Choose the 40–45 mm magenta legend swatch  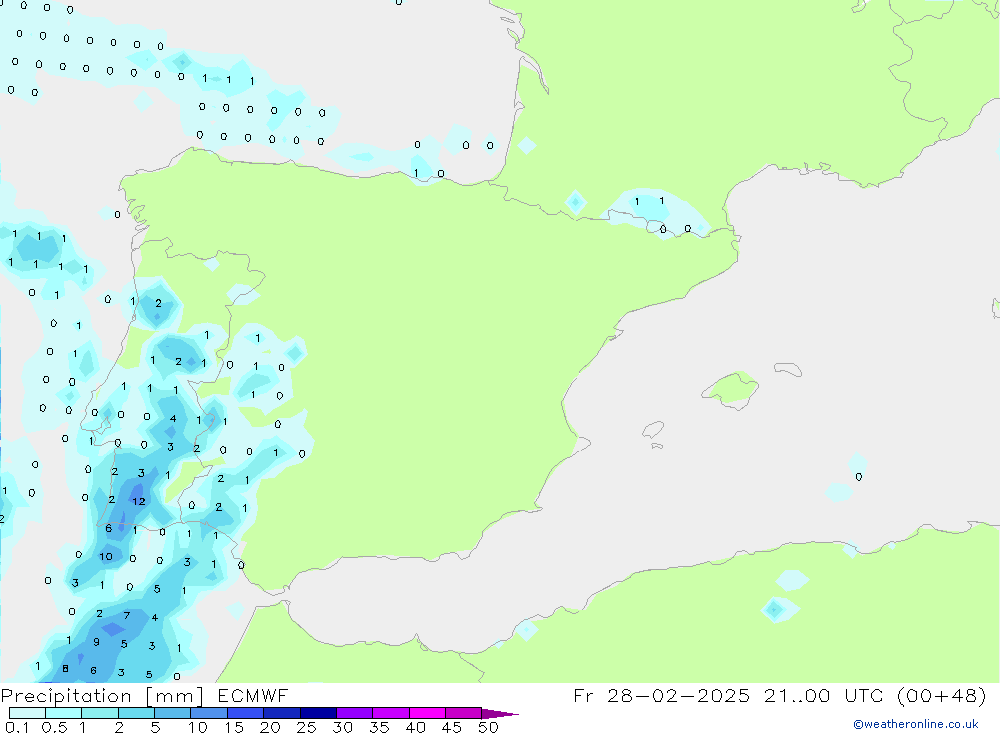(427, 713)
